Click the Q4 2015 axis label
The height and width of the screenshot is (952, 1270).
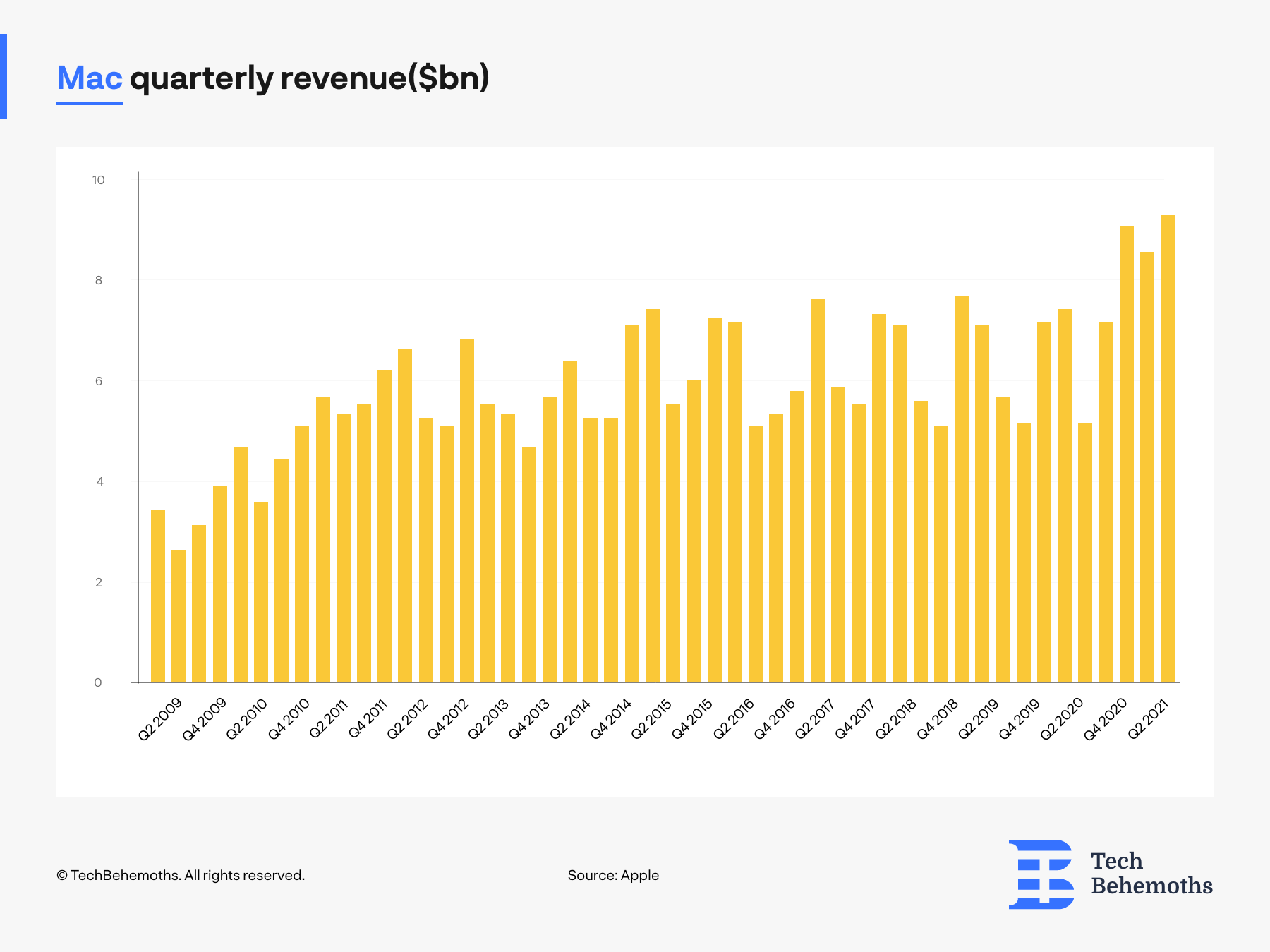pyautogui.click(x=692, y=719)
